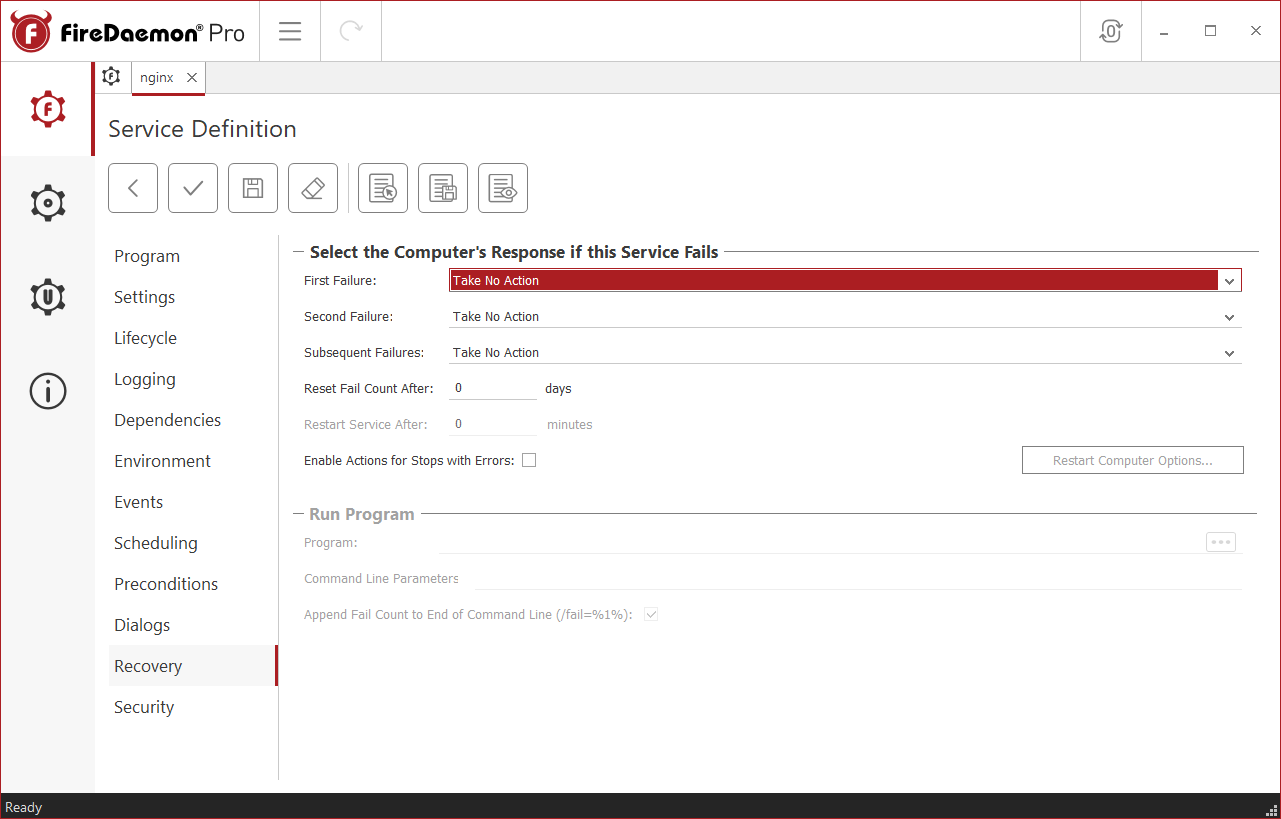
Task: Click the save definition as XML icon
Action: click(x=443, y=188)
